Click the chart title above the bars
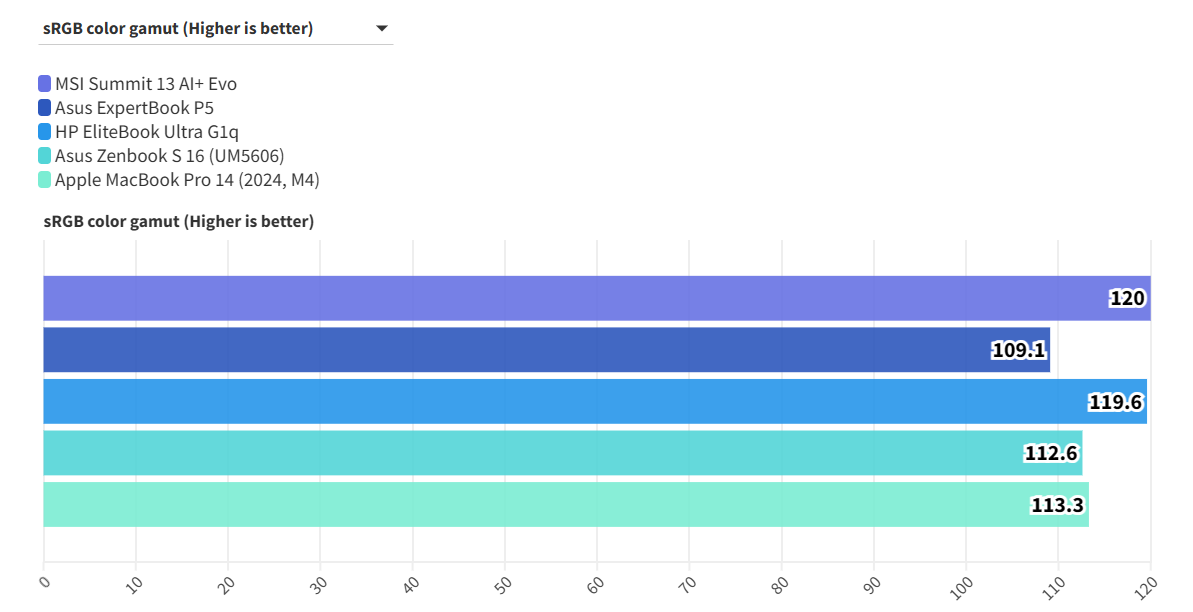 [x=179, y=221]
